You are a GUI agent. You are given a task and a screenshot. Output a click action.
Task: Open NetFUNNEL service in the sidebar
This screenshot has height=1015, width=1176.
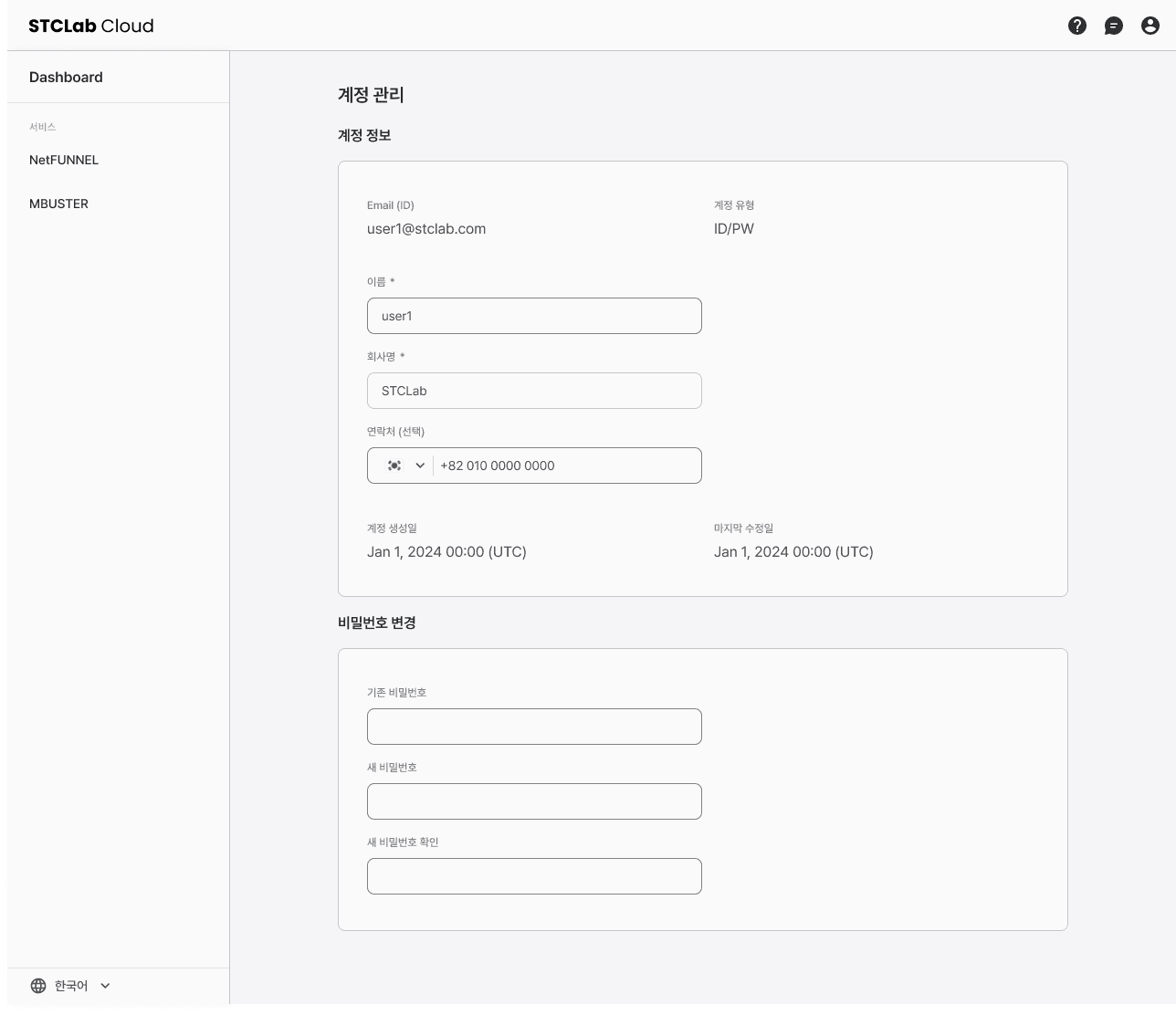(x=64, y=160)
